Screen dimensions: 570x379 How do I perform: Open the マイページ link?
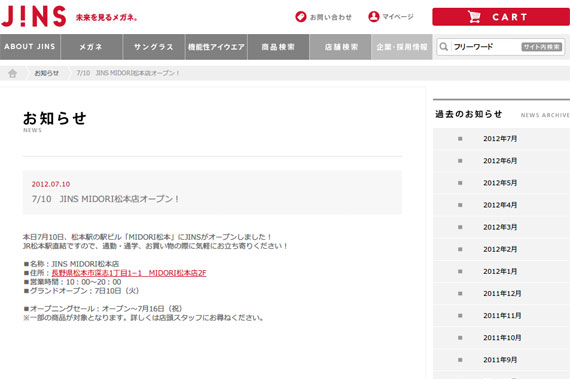pos(398,17)
